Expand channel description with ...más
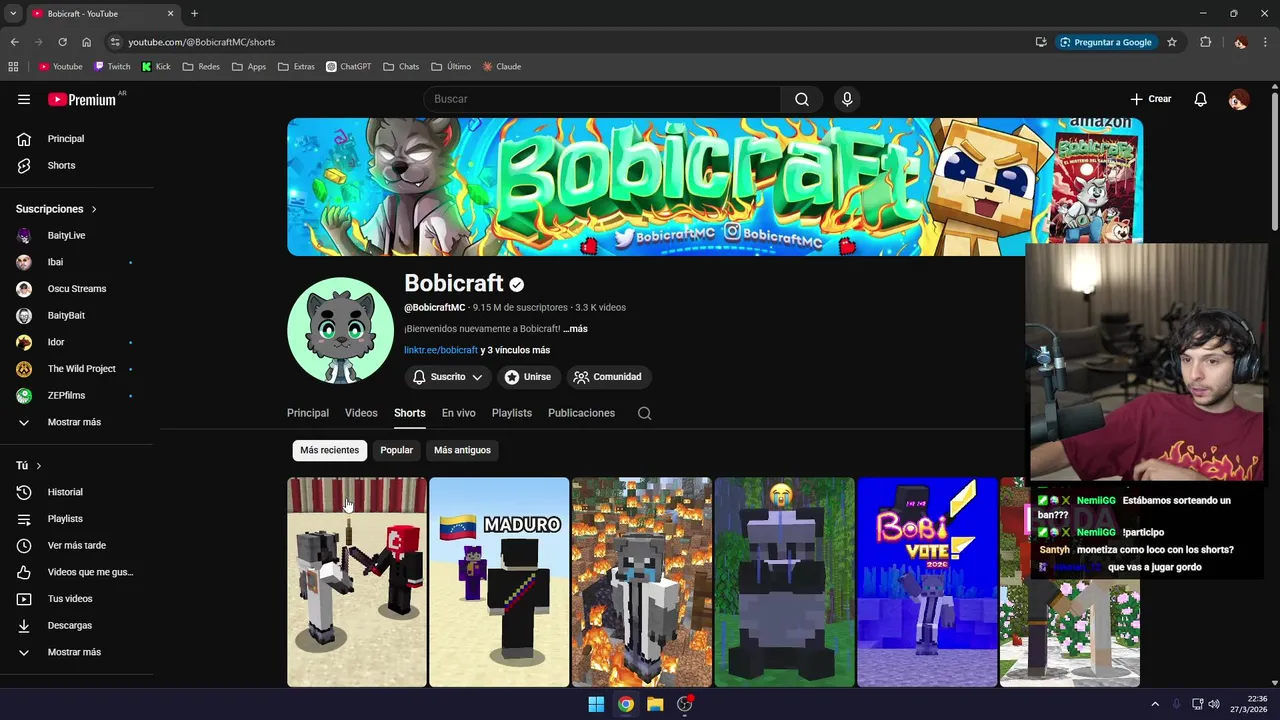Screen dimensions: 1280x720 (575, 329)
